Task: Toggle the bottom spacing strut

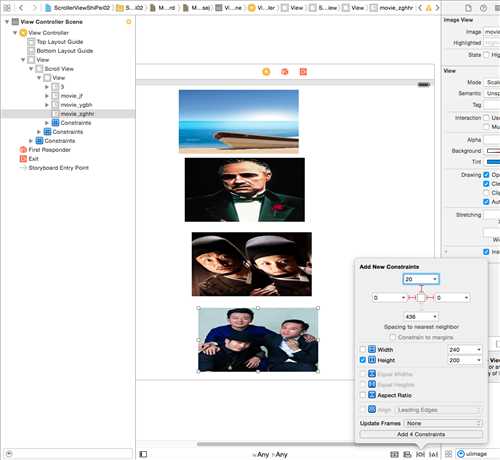Action: point(421,307)
